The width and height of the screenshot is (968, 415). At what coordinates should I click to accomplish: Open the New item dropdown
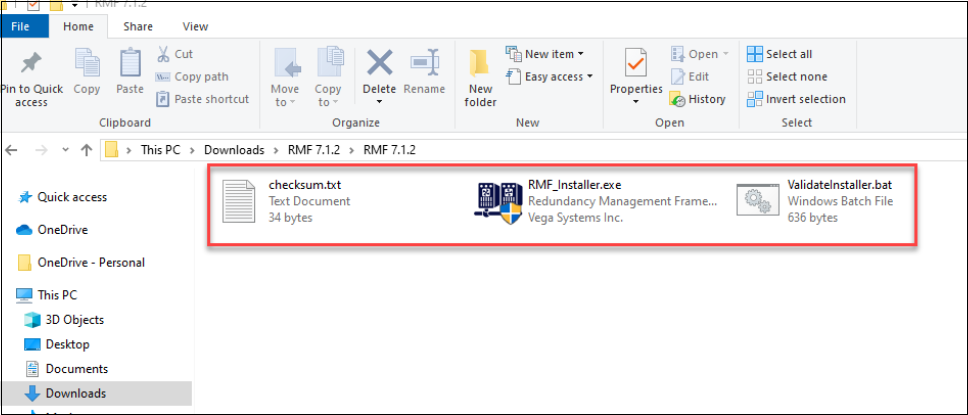[x=545, y=54]
